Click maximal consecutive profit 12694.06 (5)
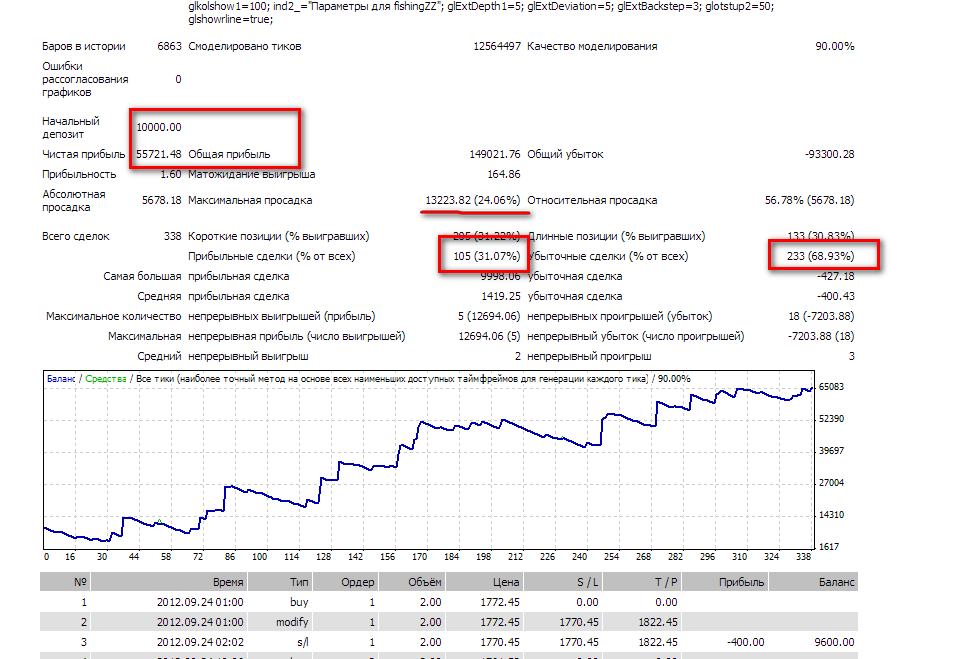This screenshot has width=966, height=659. coord(489,336)
